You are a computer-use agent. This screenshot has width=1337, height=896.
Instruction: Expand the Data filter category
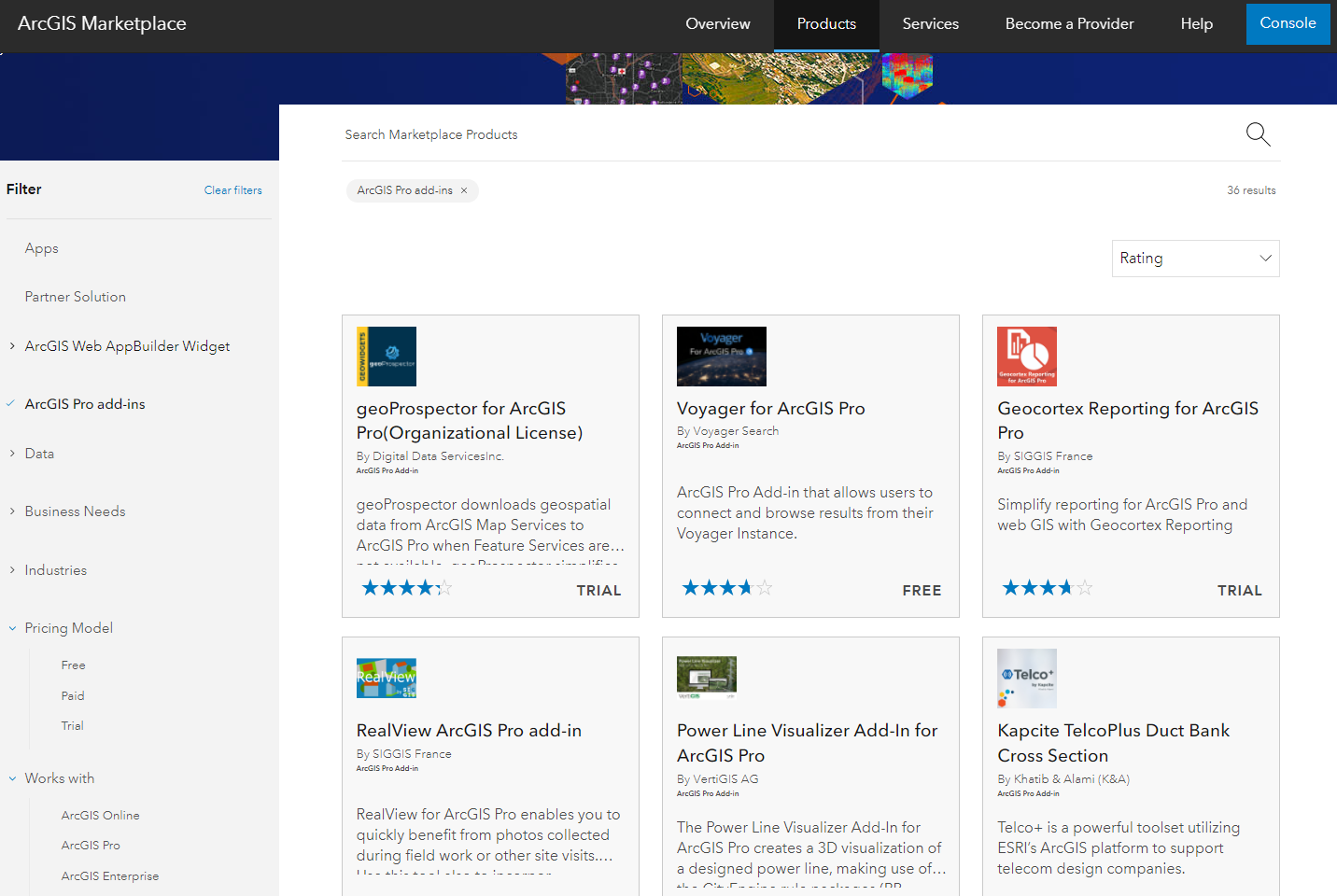(12, 454)
